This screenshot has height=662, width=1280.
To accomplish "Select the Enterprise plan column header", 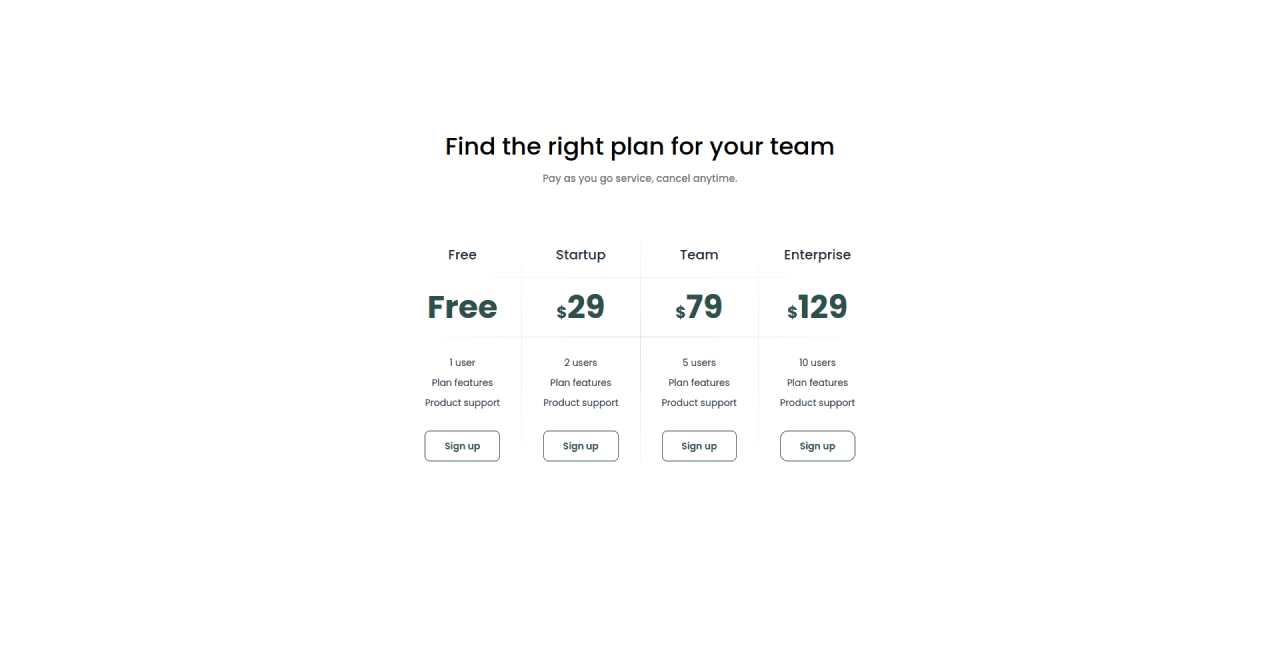I will [x=817, y=255].
